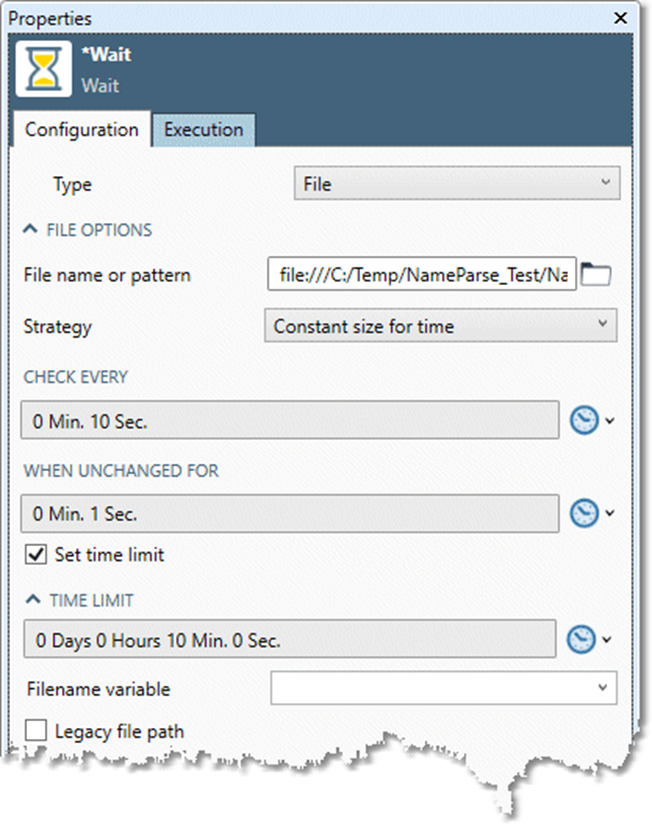The height and width of the screenshot is (827, 652).
Task: Close the Properties panel
Action: 622,18
